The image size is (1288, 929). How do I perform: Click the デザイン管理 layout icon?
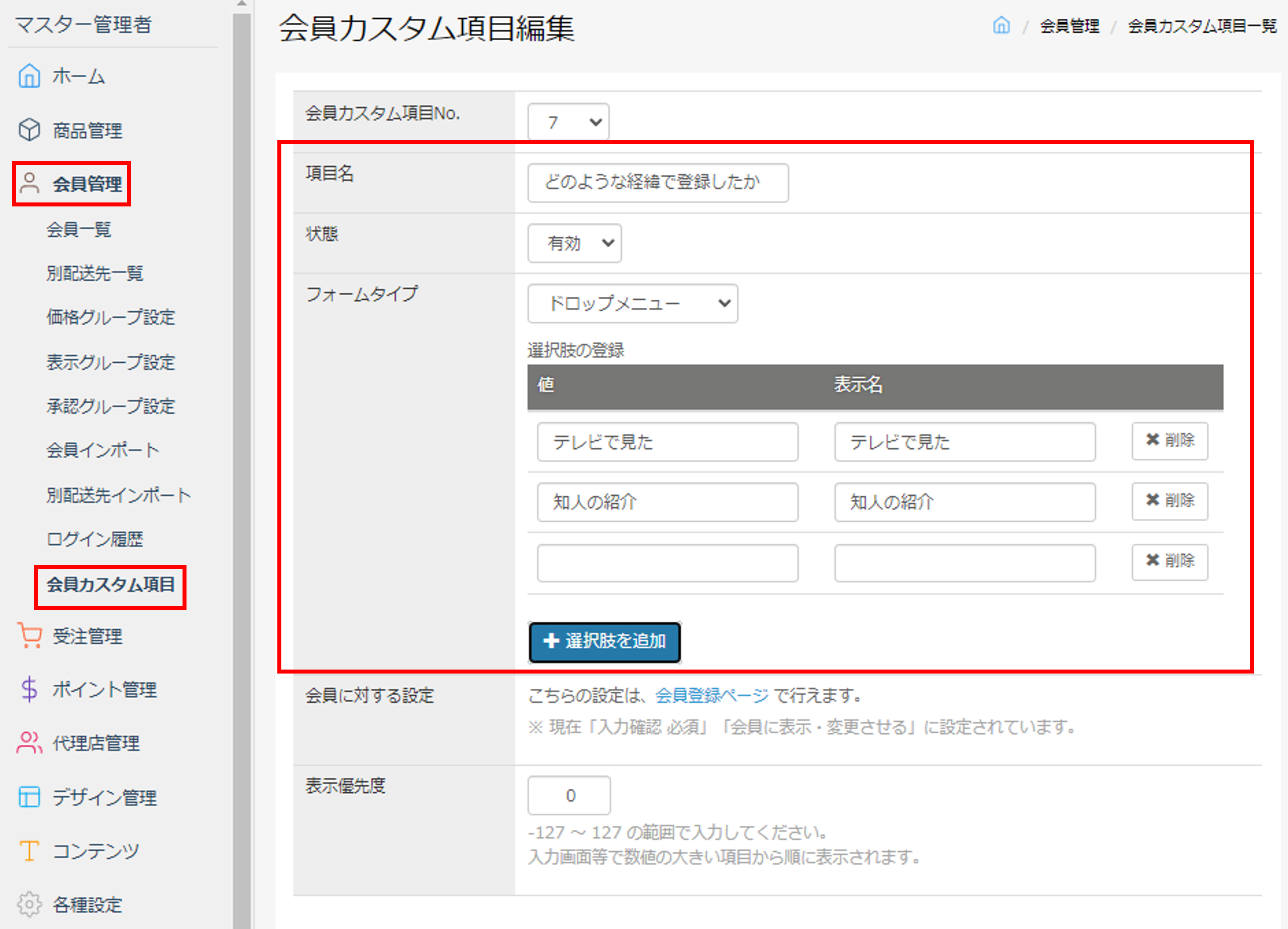(x=29, y=797)
